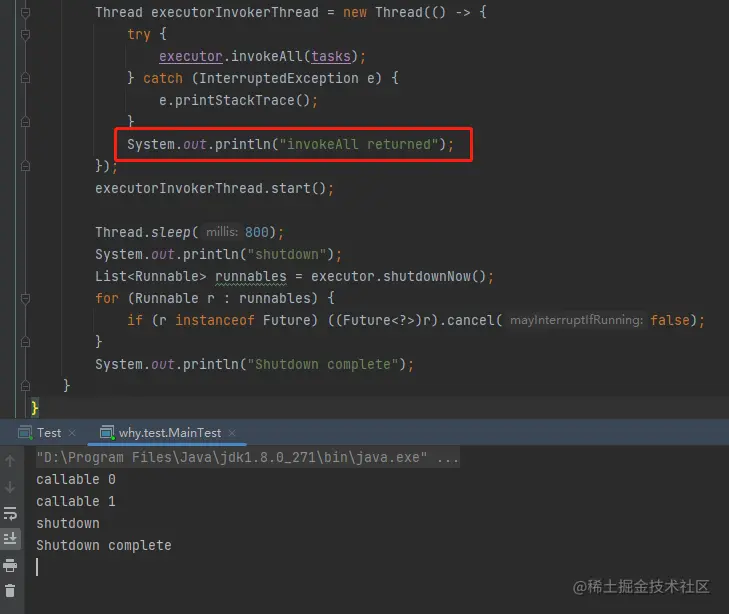Click e.printStackTrace() statement
The image size is (729, 614).
[238, 100]
